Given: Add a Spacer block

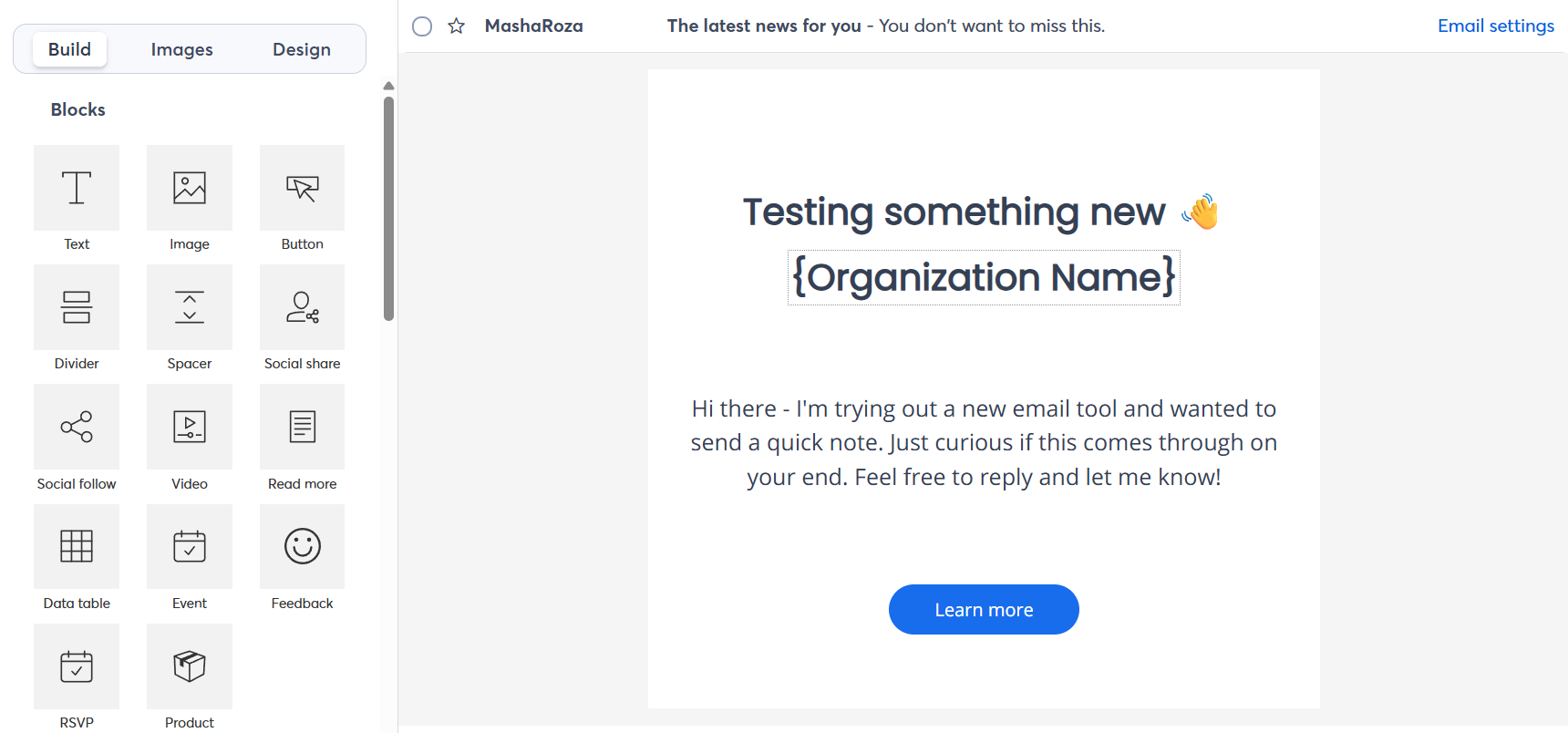Looking at the screenshot, I should click(189, 307).
